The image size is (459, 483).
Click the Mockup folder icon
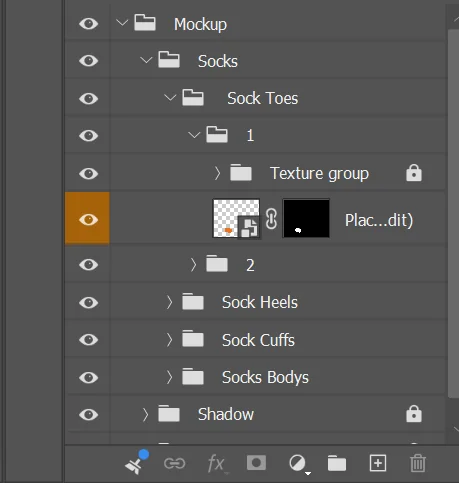coord(145,23)
